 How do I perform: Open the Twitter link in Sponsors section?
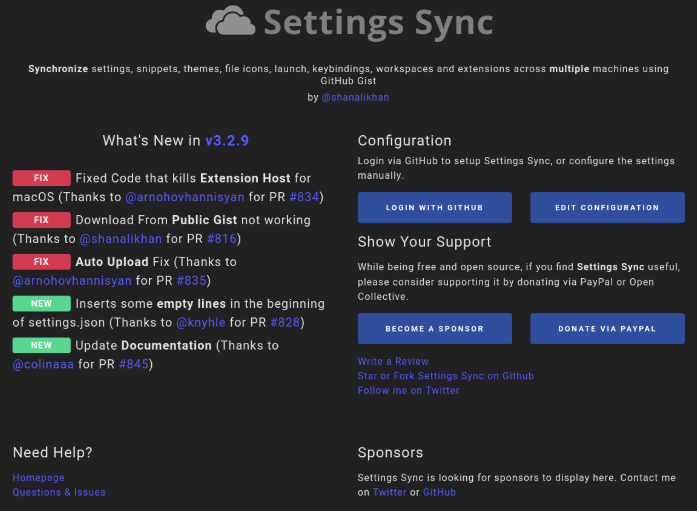pos(389,492)
